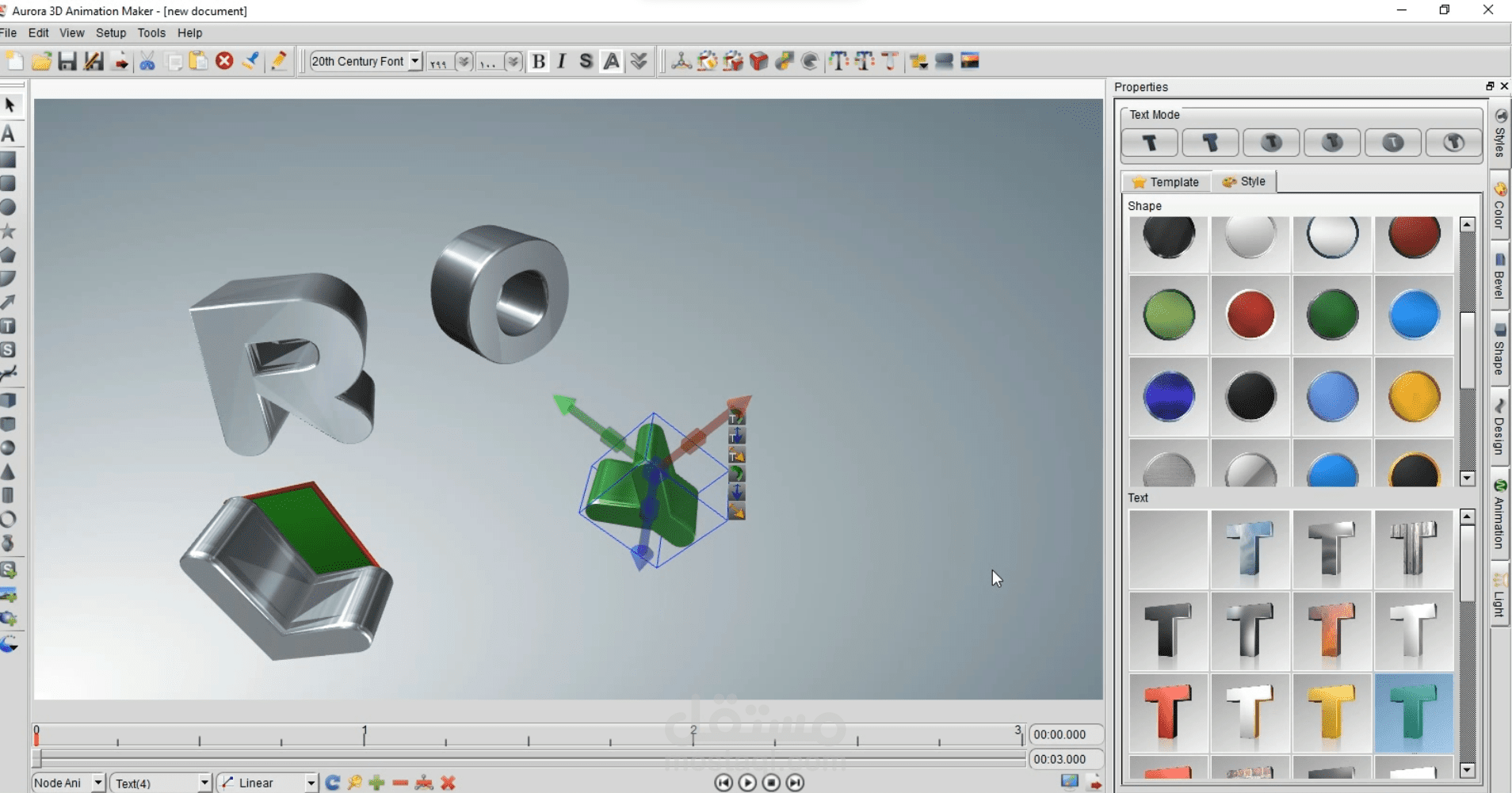Select the star shape tool
The height and width of the screenshot is (793, 1512).
(x=9, y=231)
